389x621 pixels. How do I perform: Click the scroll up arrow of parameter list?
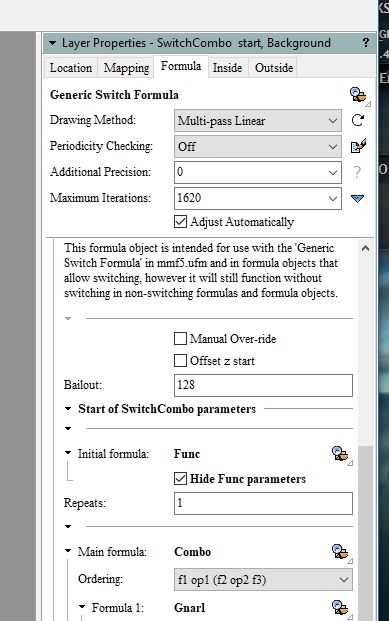365,248
